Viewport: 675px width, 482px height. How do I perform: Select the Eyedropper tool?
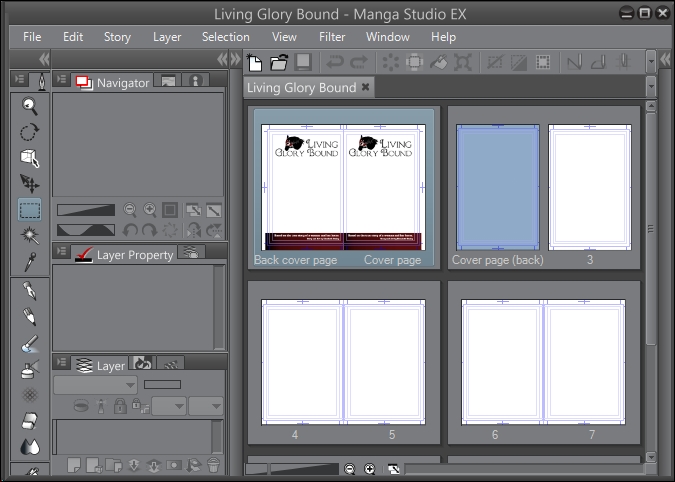[29, 261]
